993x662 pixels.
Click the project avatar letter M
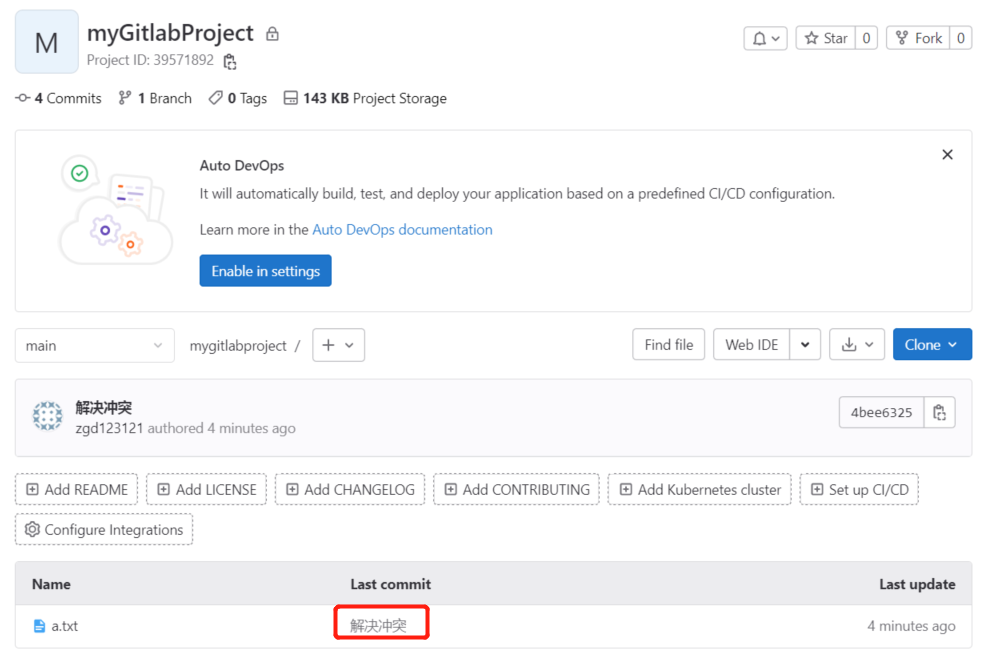coord(47,42)
